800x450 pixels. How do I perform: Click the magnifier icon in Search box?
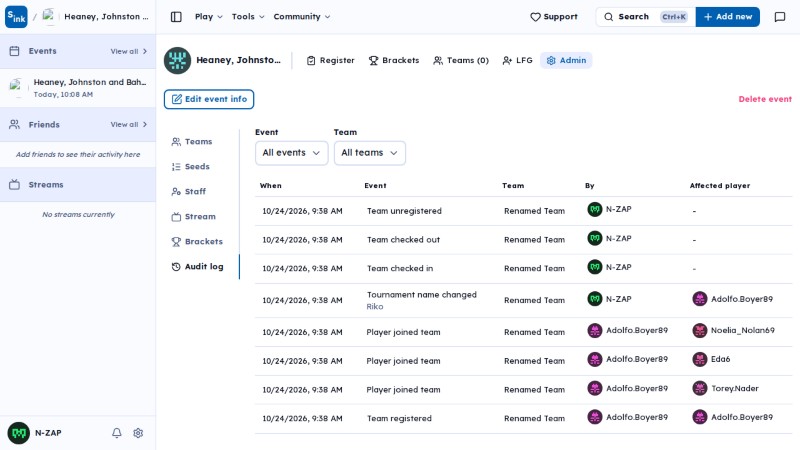609,17
